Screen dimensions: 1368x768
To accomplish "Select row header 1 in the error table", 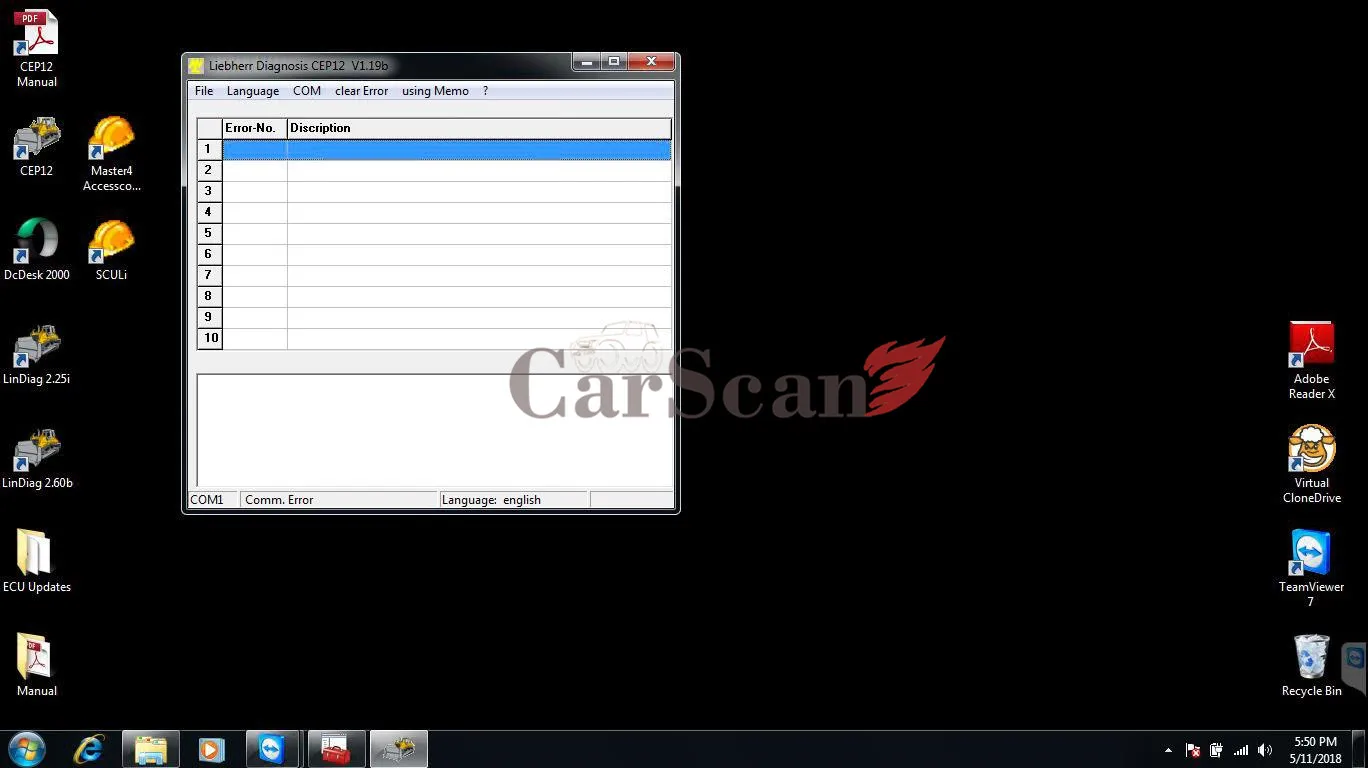I will pyautogui.click(x=209, y=149).
